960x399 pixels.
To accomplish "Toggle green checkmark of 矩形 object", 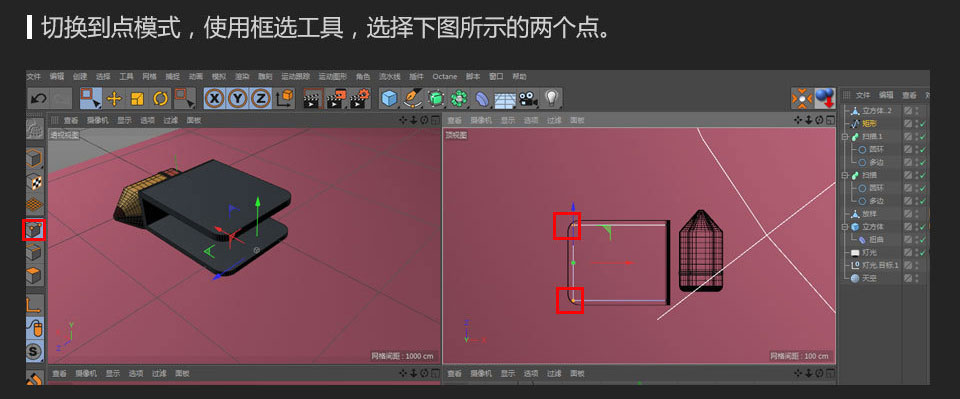I will pos(923,124).
